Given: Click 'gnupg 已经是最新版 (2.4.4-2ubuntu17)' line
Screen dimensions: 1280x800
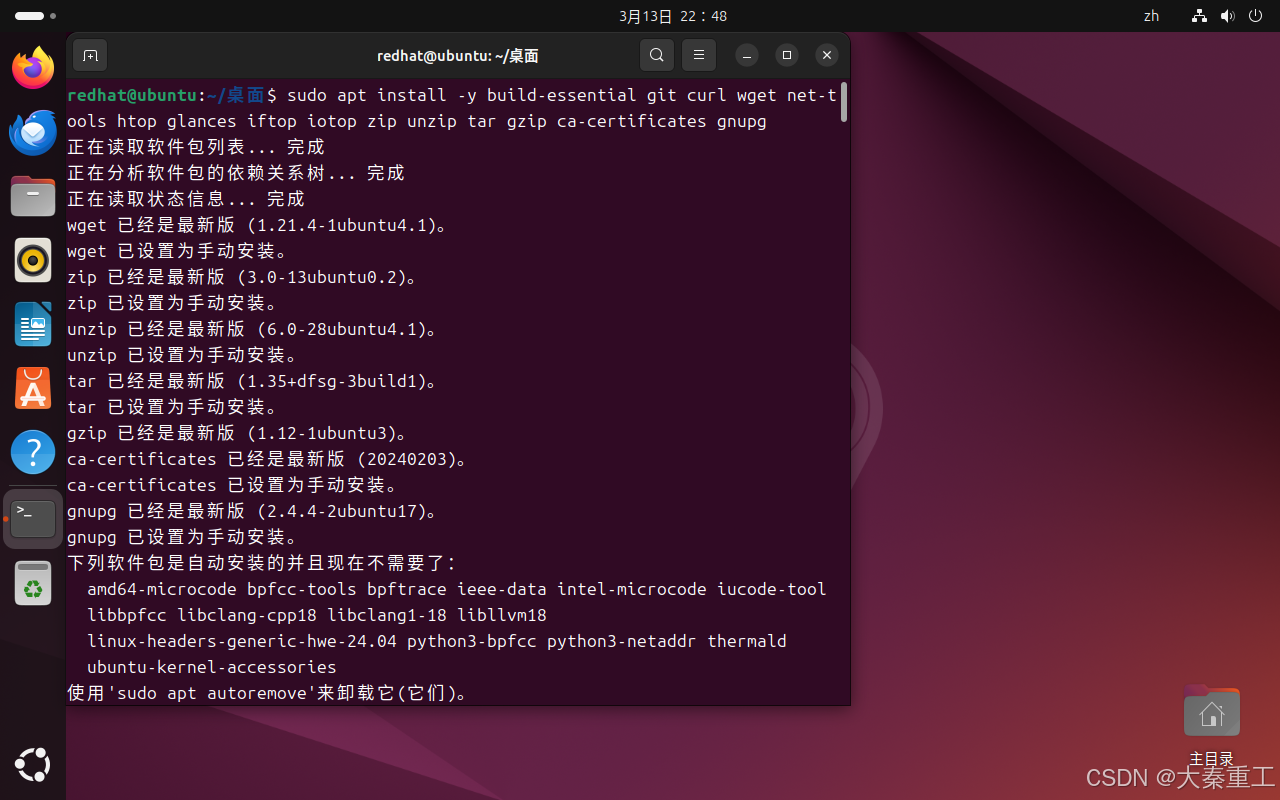Looking at the screenshot, I should coord(251,511).
